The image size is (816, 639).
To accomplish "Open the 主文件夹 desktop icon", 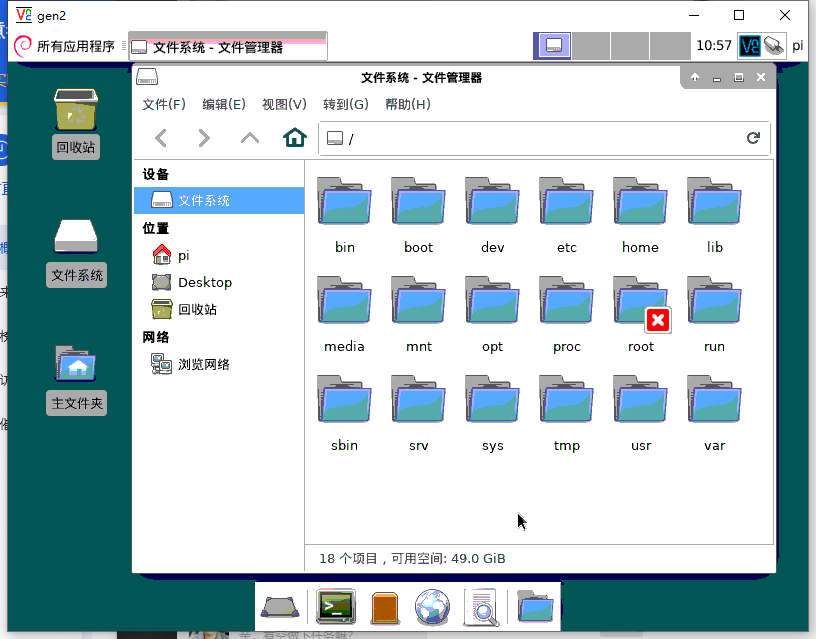I will (x=76, y=380).
